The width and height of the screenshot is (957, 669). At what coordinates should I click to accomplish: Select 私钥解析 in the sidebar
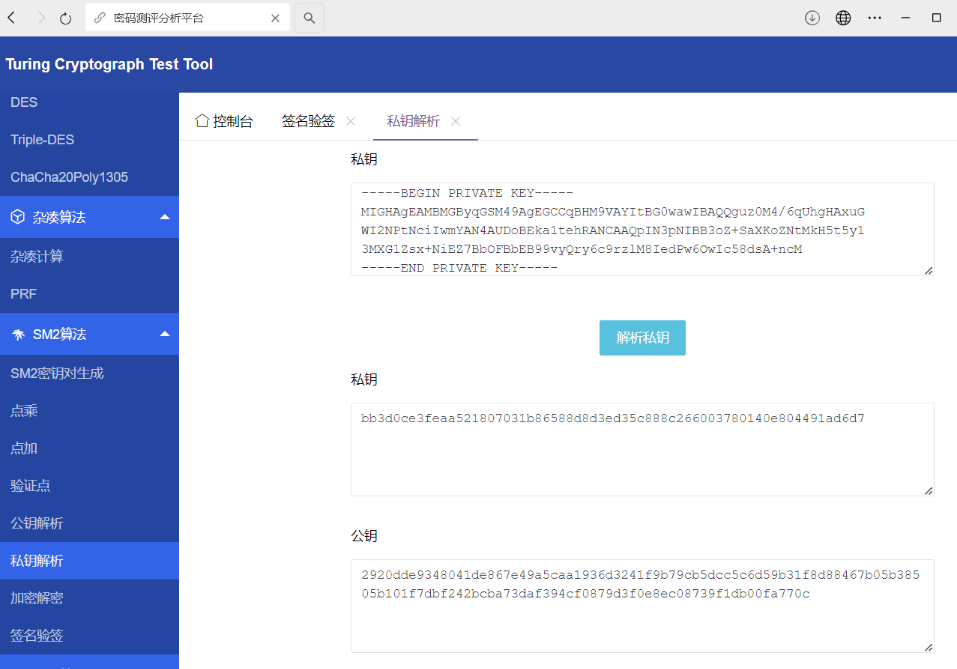tap(89, 561)
